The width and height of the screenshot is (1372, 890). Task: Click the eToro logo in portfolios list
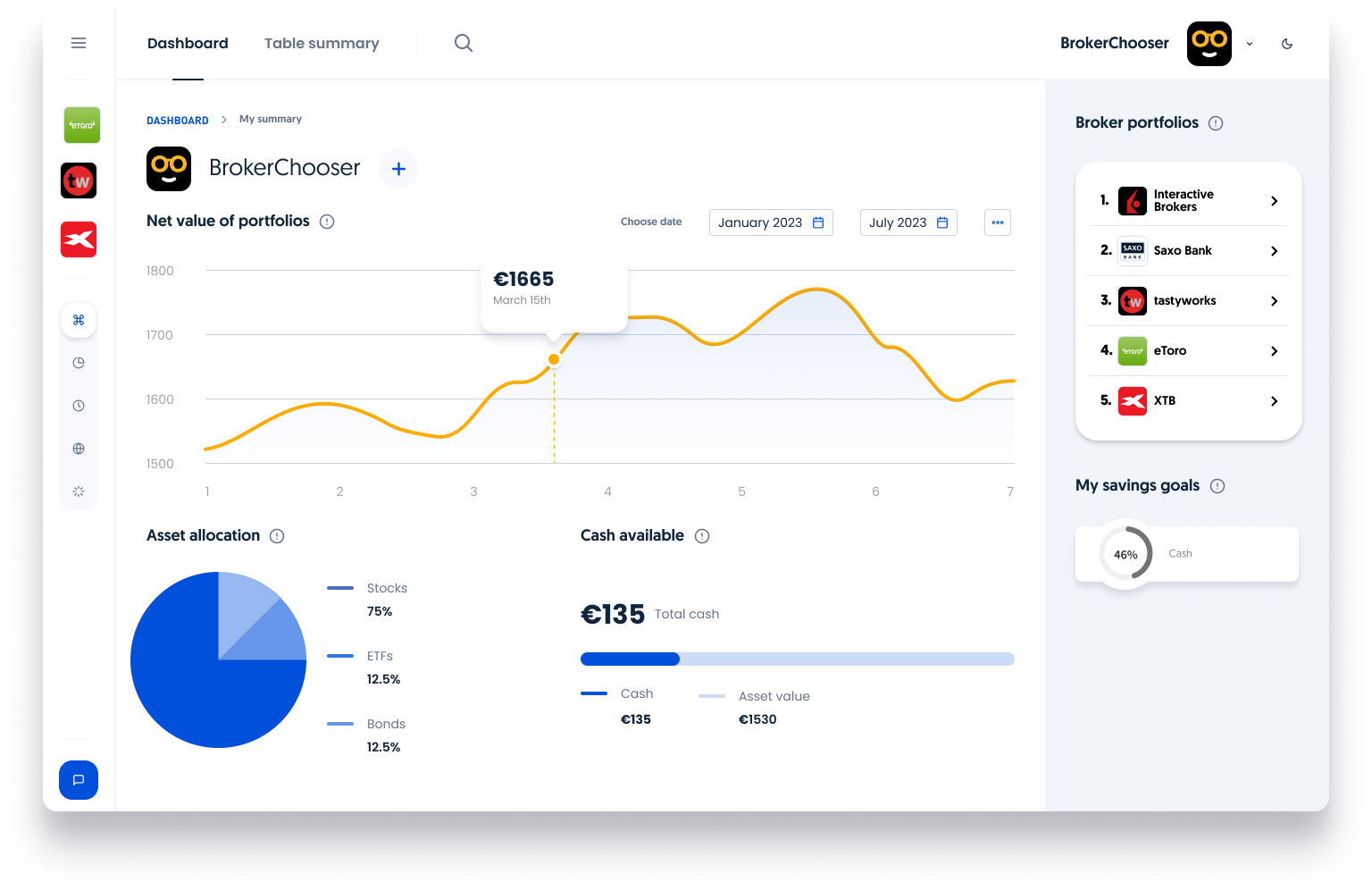tap(1133, 351)
